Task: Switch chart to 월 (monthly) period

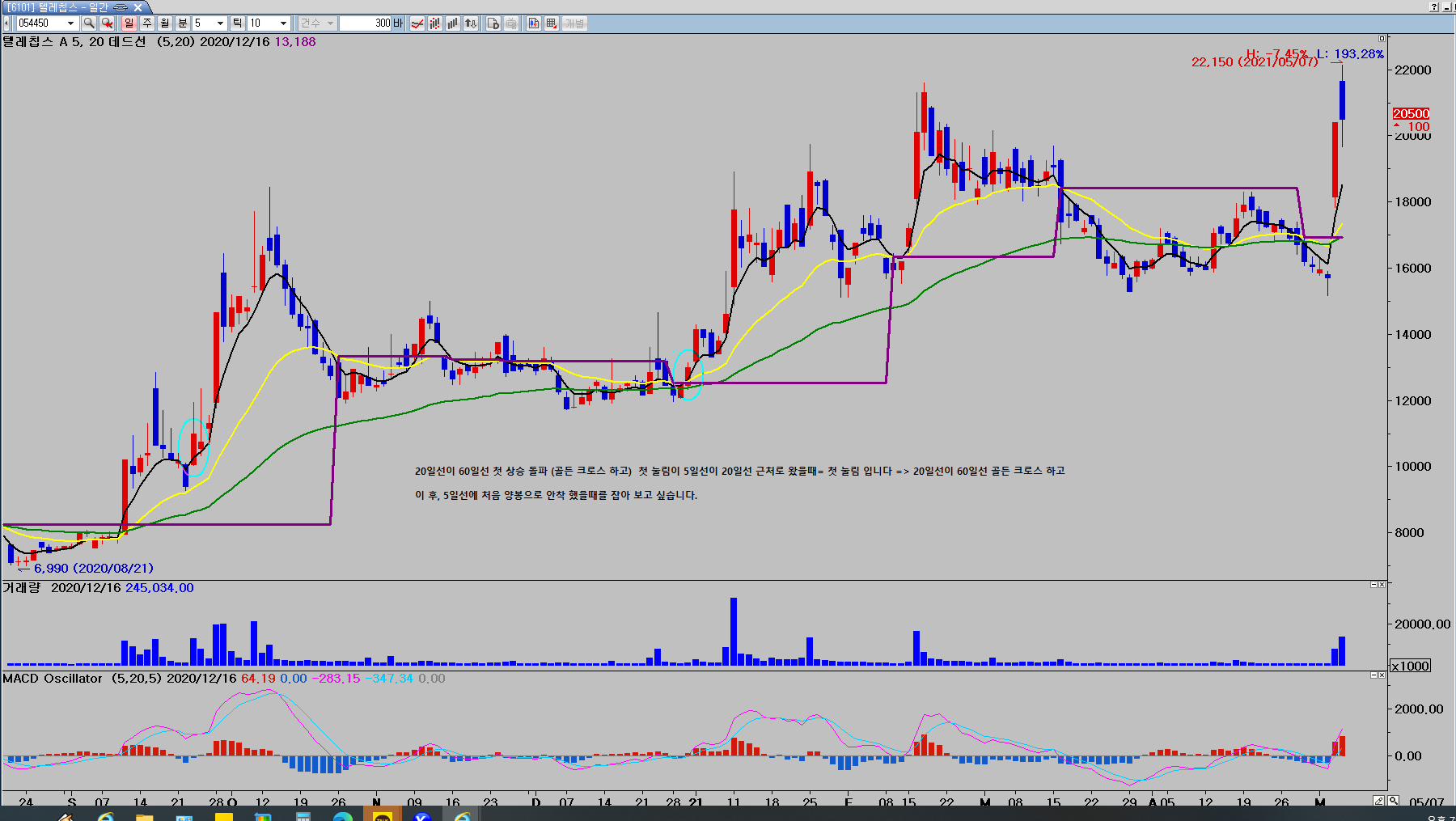Action: coord(165,23)
